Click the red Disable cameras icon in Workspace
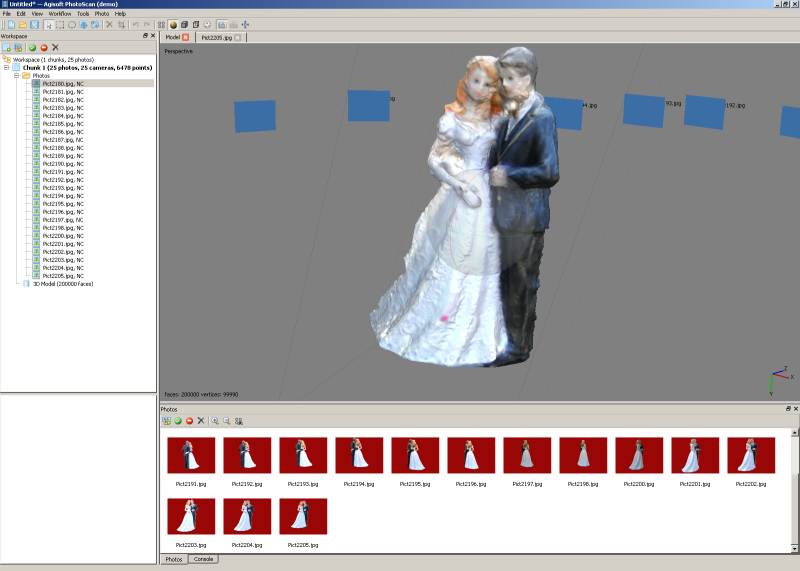Screen dimensions: 800x571 coord(44,47)
